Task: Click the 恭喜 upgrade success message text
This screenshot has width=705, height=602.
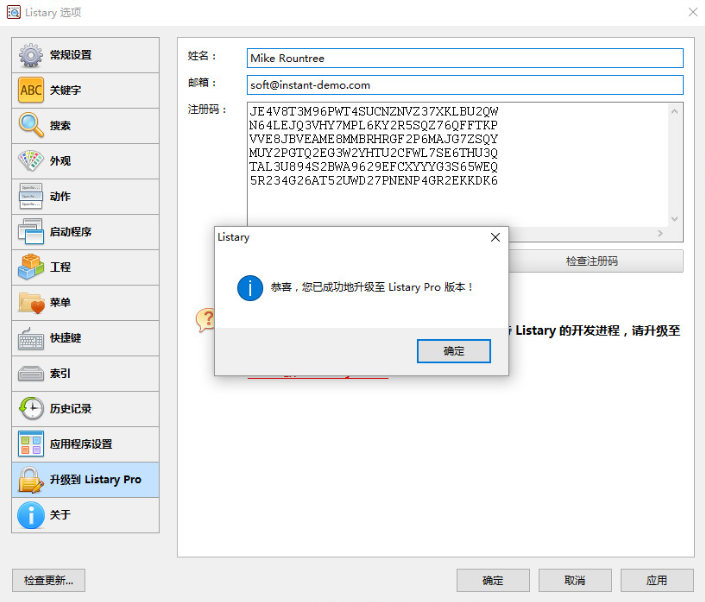Action: [x=371, y=287]
